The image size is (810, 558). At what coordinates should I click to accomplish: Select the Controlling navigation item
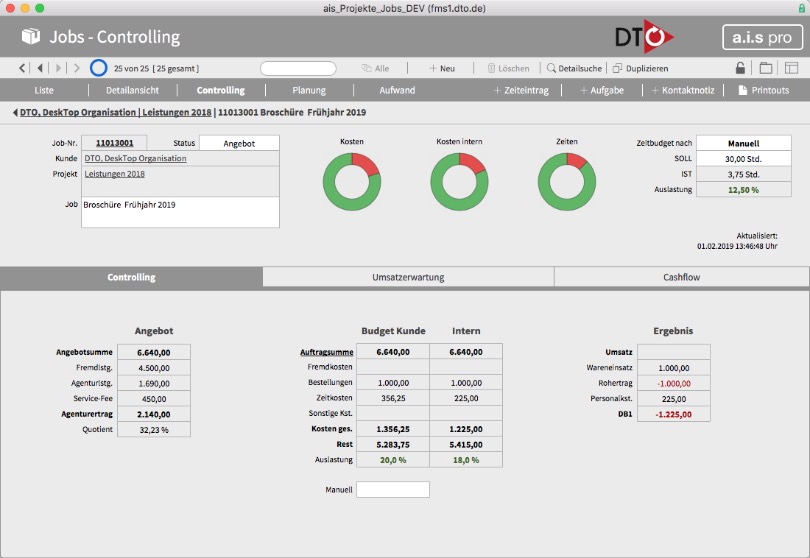221,90
